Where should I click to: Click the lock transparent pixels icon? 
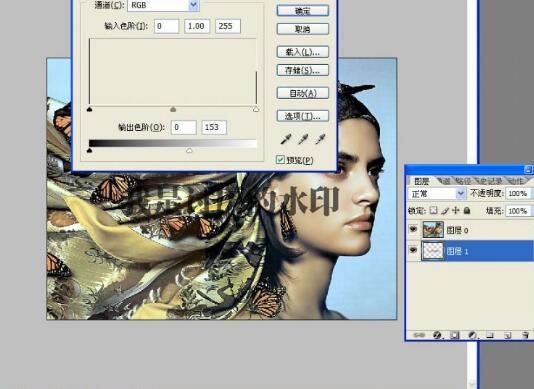coord(433,211)
